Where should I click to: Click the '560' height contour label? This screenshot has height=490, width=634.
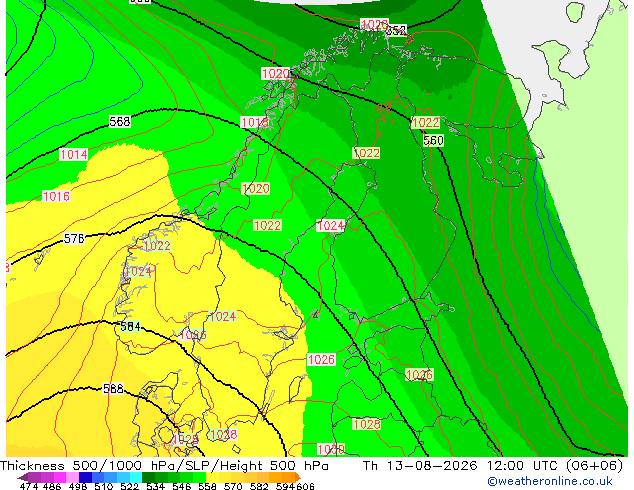click(x=433, y=141)
